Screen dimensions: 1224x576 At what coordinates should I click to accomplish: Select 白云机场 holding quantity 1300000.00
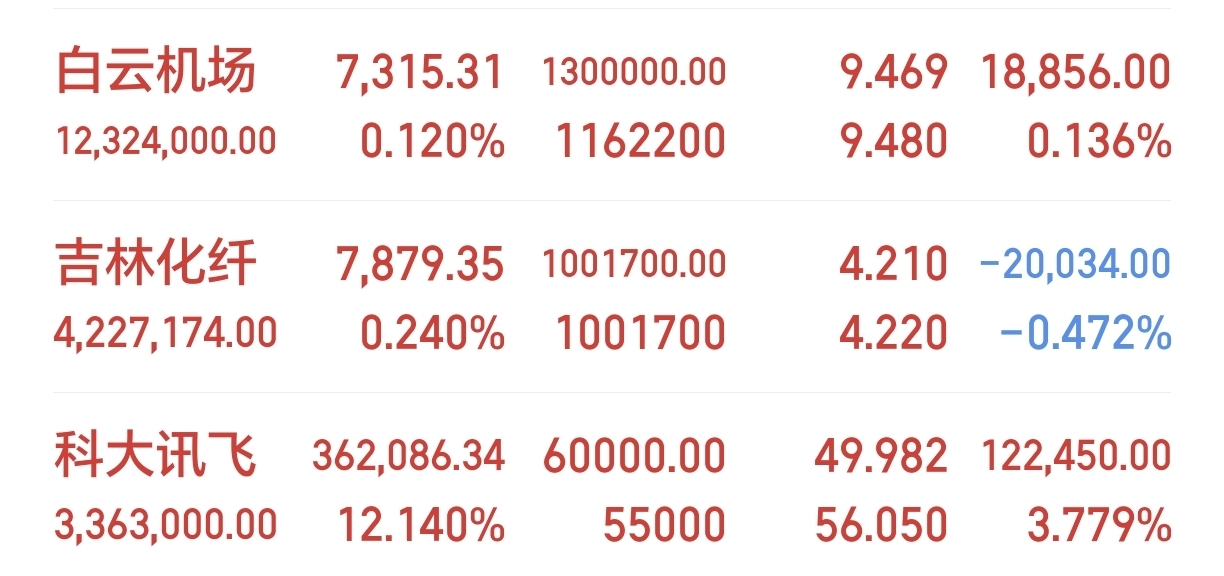[x=634, y=72]
